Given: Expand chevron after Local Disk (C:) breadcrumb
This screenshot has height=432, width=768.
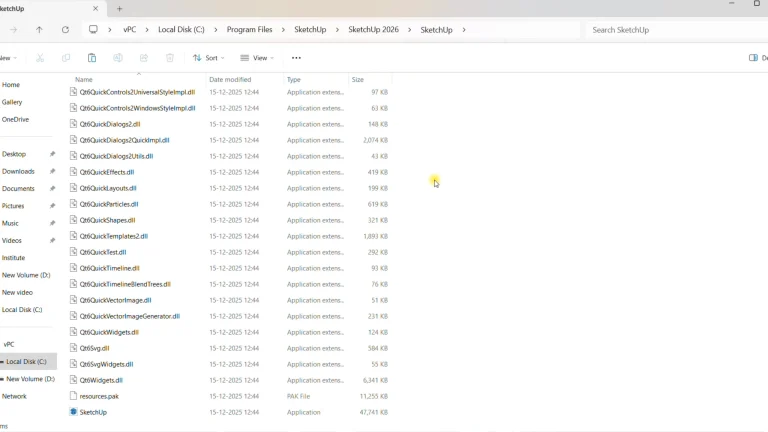Looking at the screenshot, I should pos(216,30).
